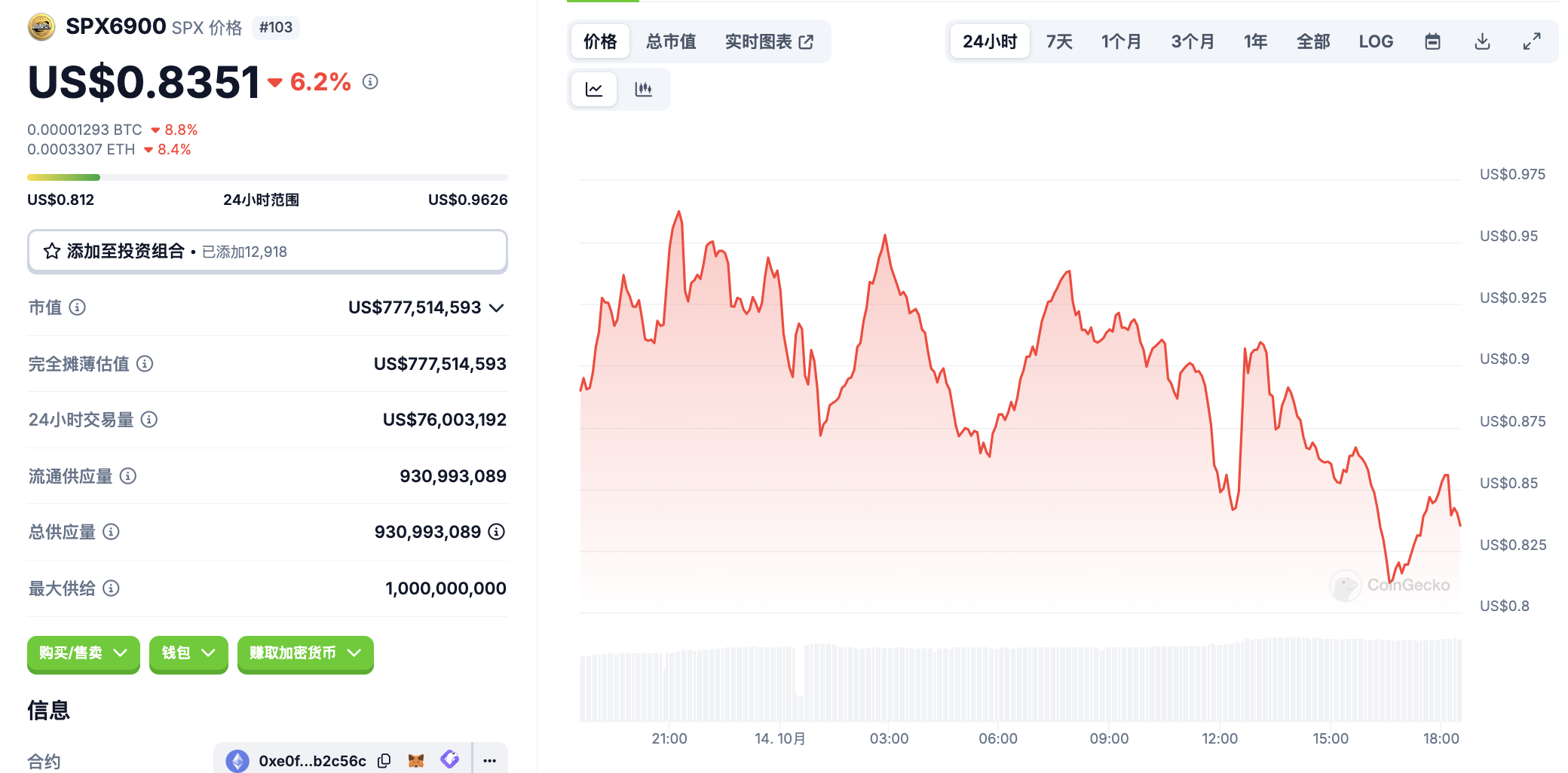This screenshot has height=773, width=1568.
Task: Open the 钱包 dropdown
Action: point(188,653)
